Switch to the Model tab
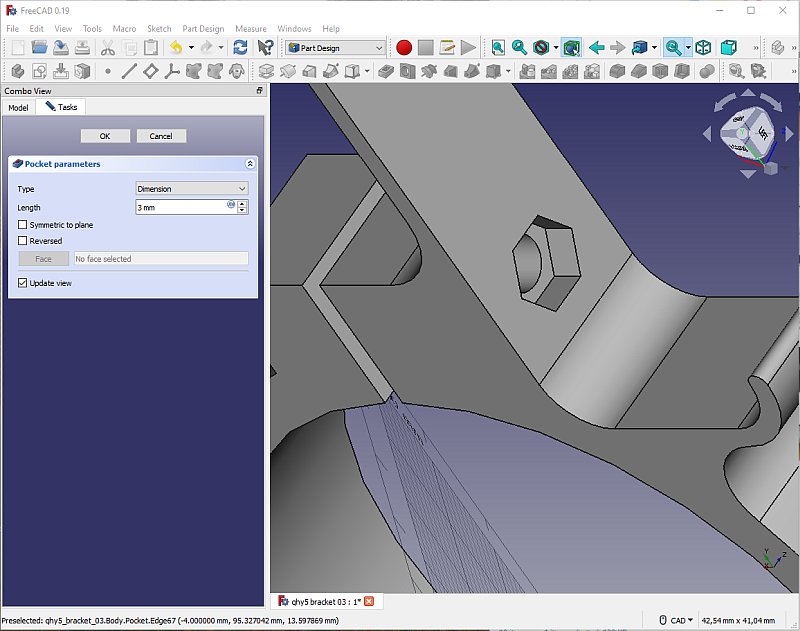Viewport: 800px width, 631px height. (x=18, y=108)
